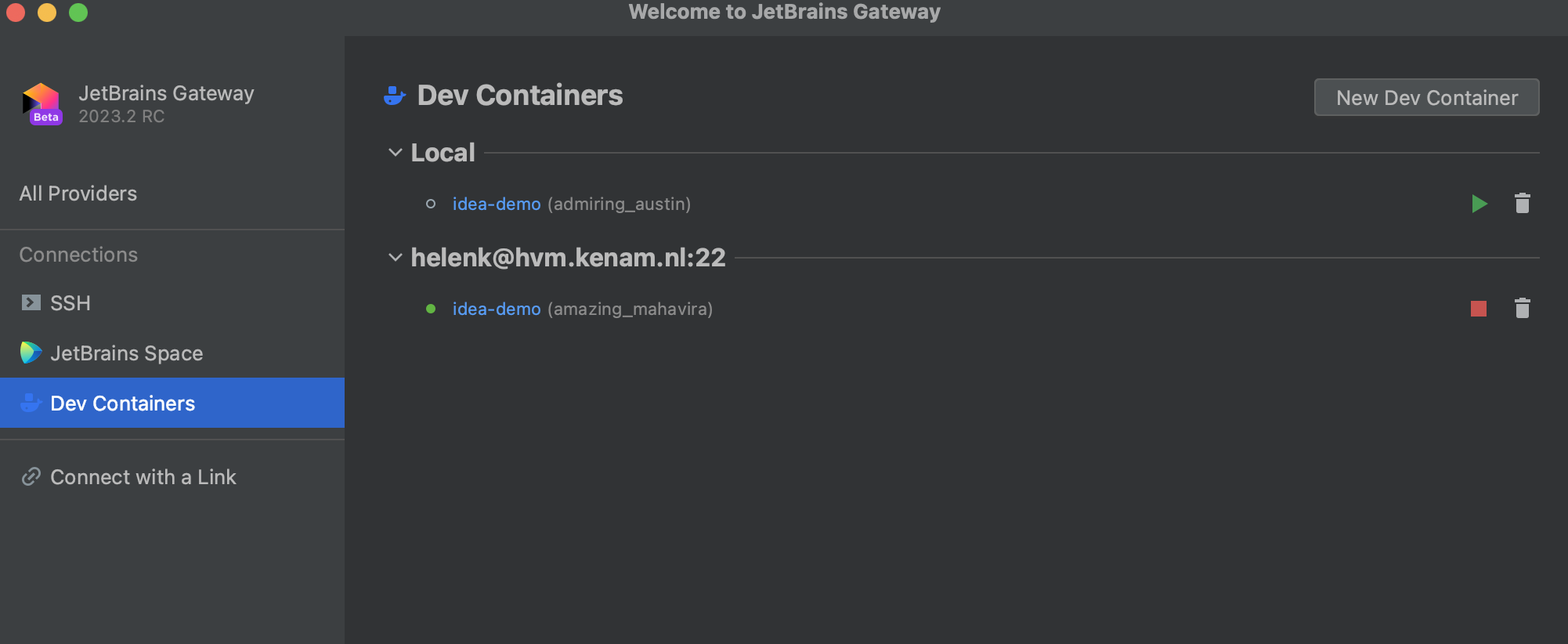1568x644 pixels.
Task: Start the admiring_austin container with the play icon
Action: tap(1479, 204)
